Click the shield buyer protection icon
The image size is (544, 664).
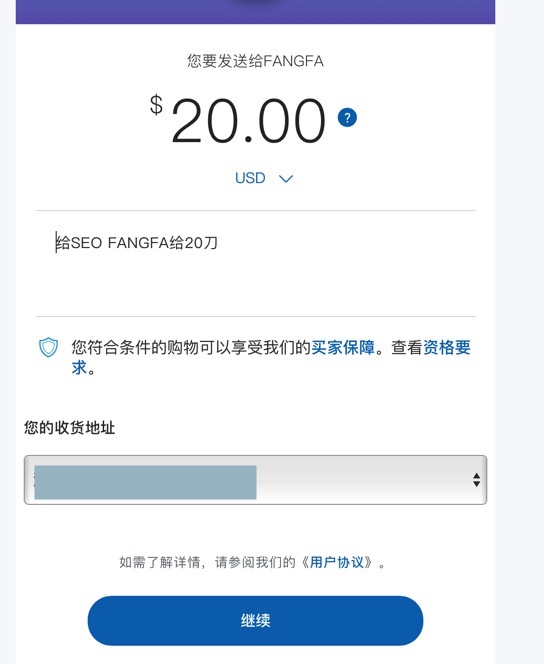point(48,347)
